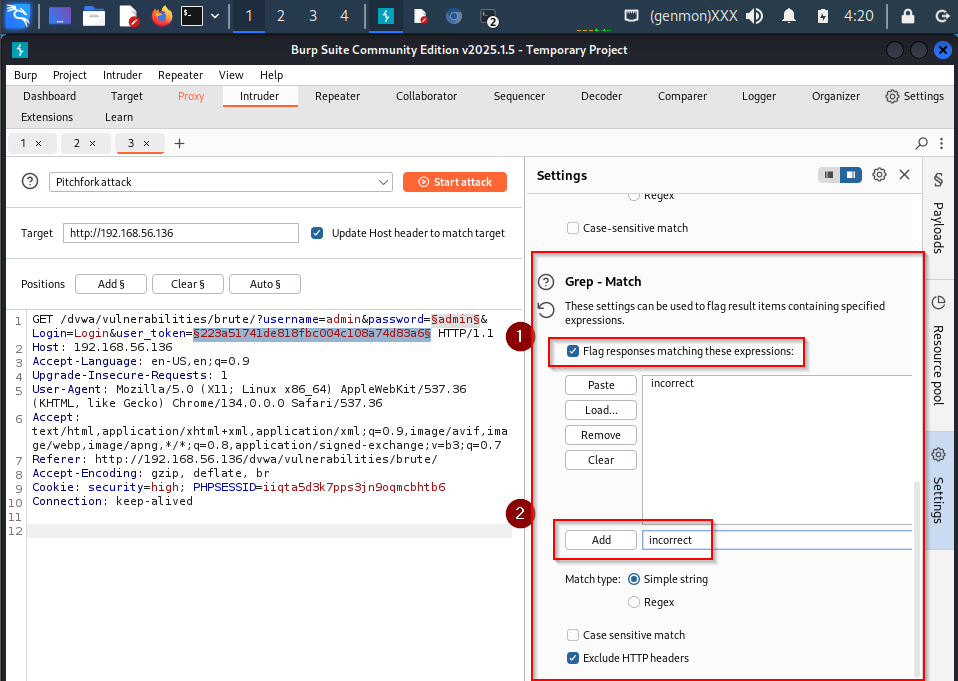Open the terminal emulator panel icon
958x681 pixels.
click(x=191, y=16)
